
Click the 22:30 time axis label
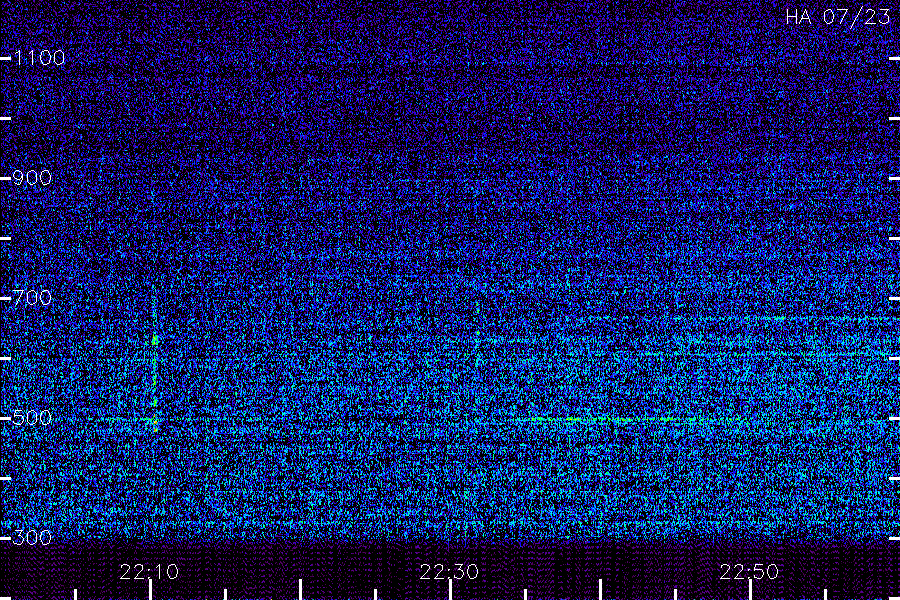click(x=449, y=572)
